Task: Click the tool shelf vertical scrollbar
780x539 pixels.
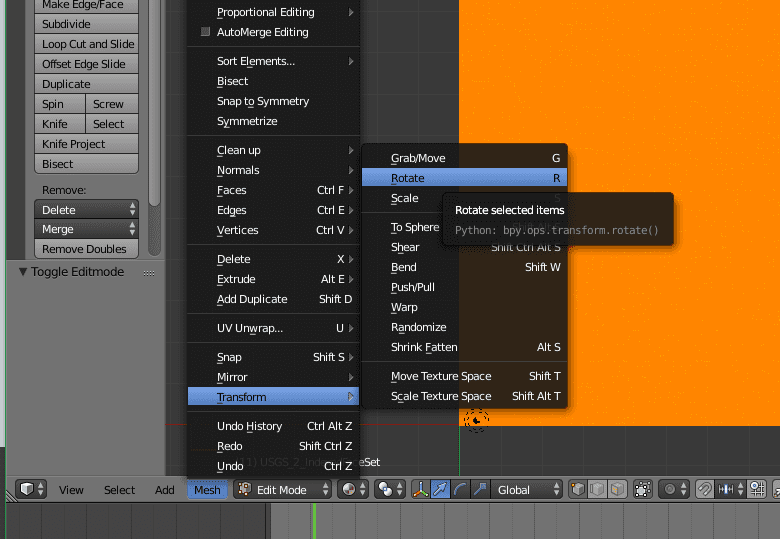Action: [155, 102]
